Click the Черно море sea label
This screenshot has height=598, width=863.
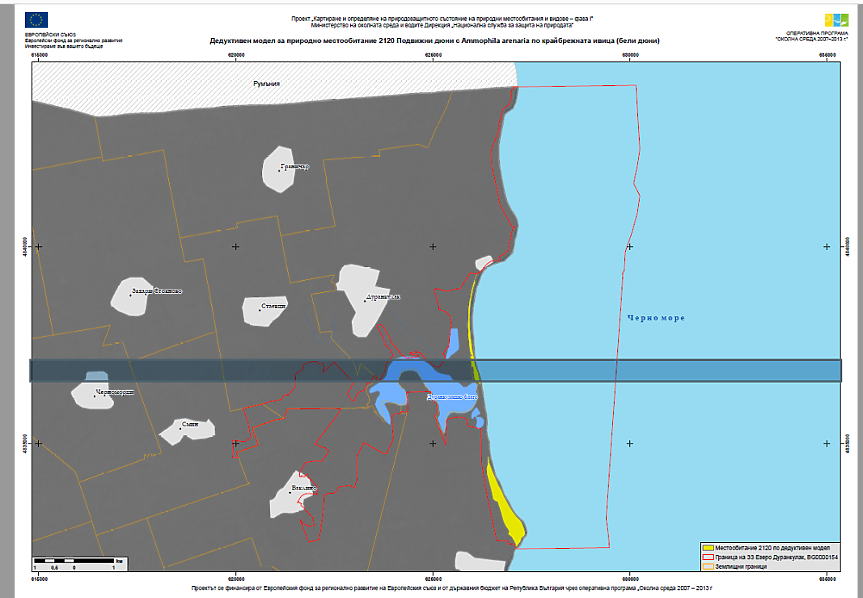click(x=656, y=317)
